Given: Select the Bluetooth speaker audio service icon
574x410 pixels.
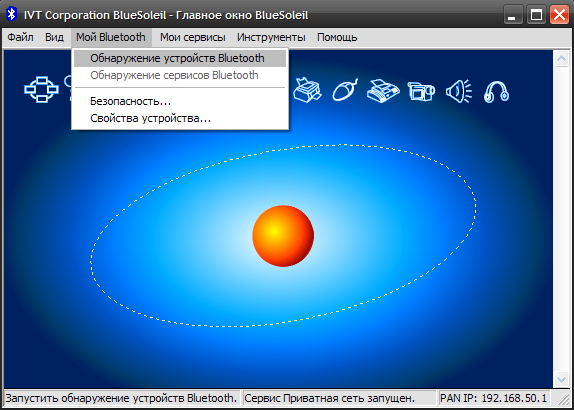Looking at the screenshot, I should [x=459, y=90].
